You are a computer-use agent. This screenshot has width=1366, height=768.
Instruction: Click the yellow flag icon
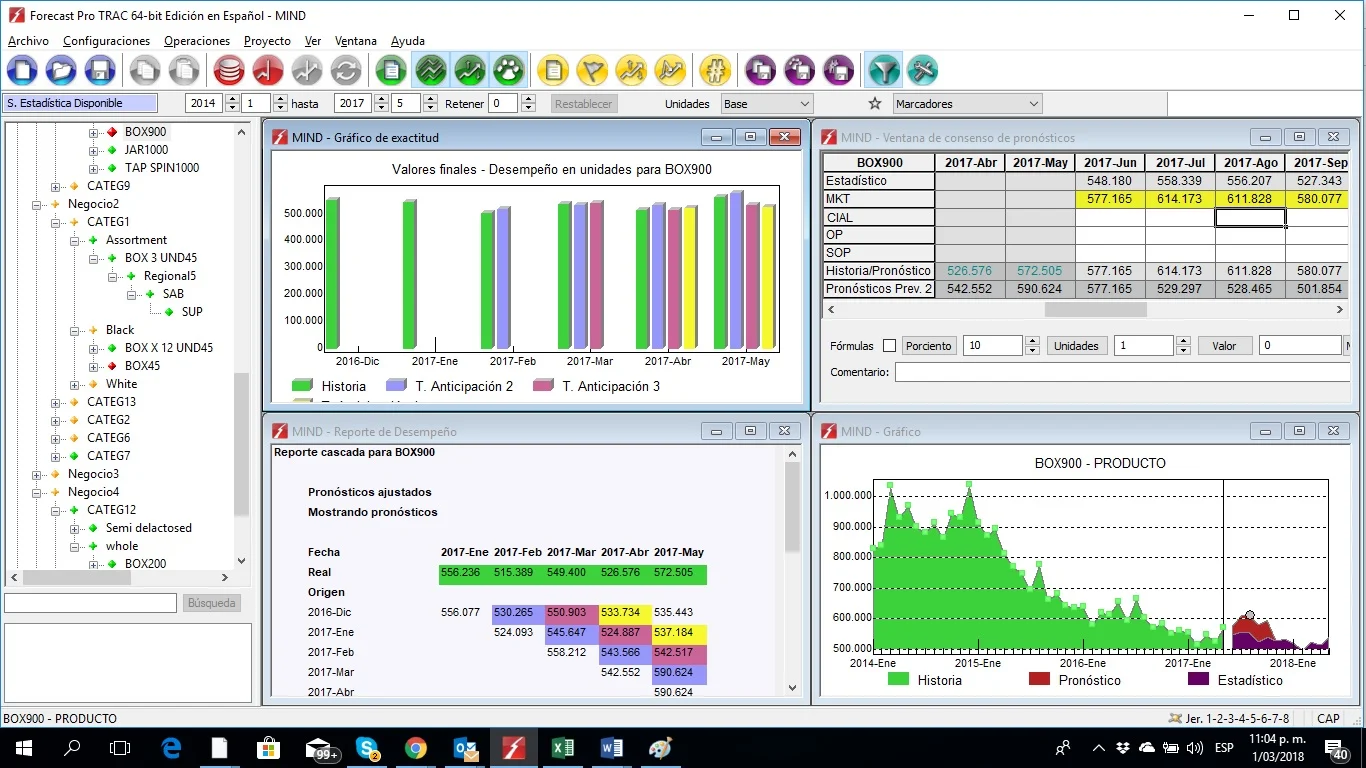[593, 70]
